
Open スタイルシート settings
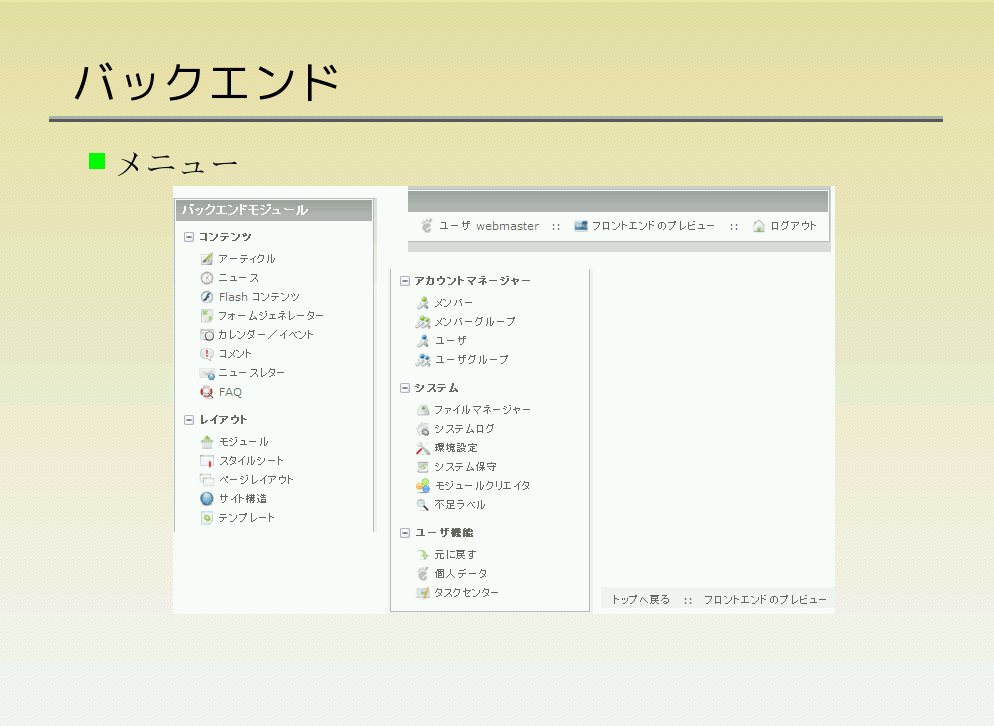251,461
